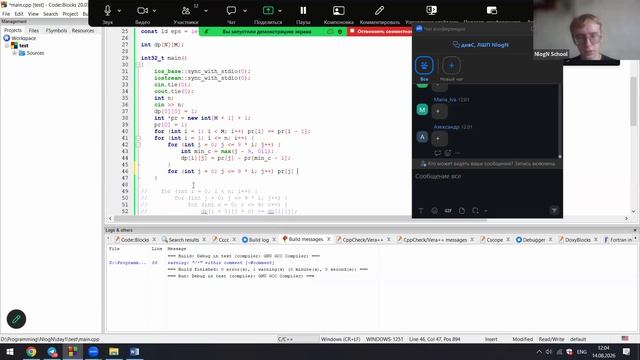Open share options arrow beside Share screen
The width and height of the screenshot is (640, 360).
pos(280,11)
